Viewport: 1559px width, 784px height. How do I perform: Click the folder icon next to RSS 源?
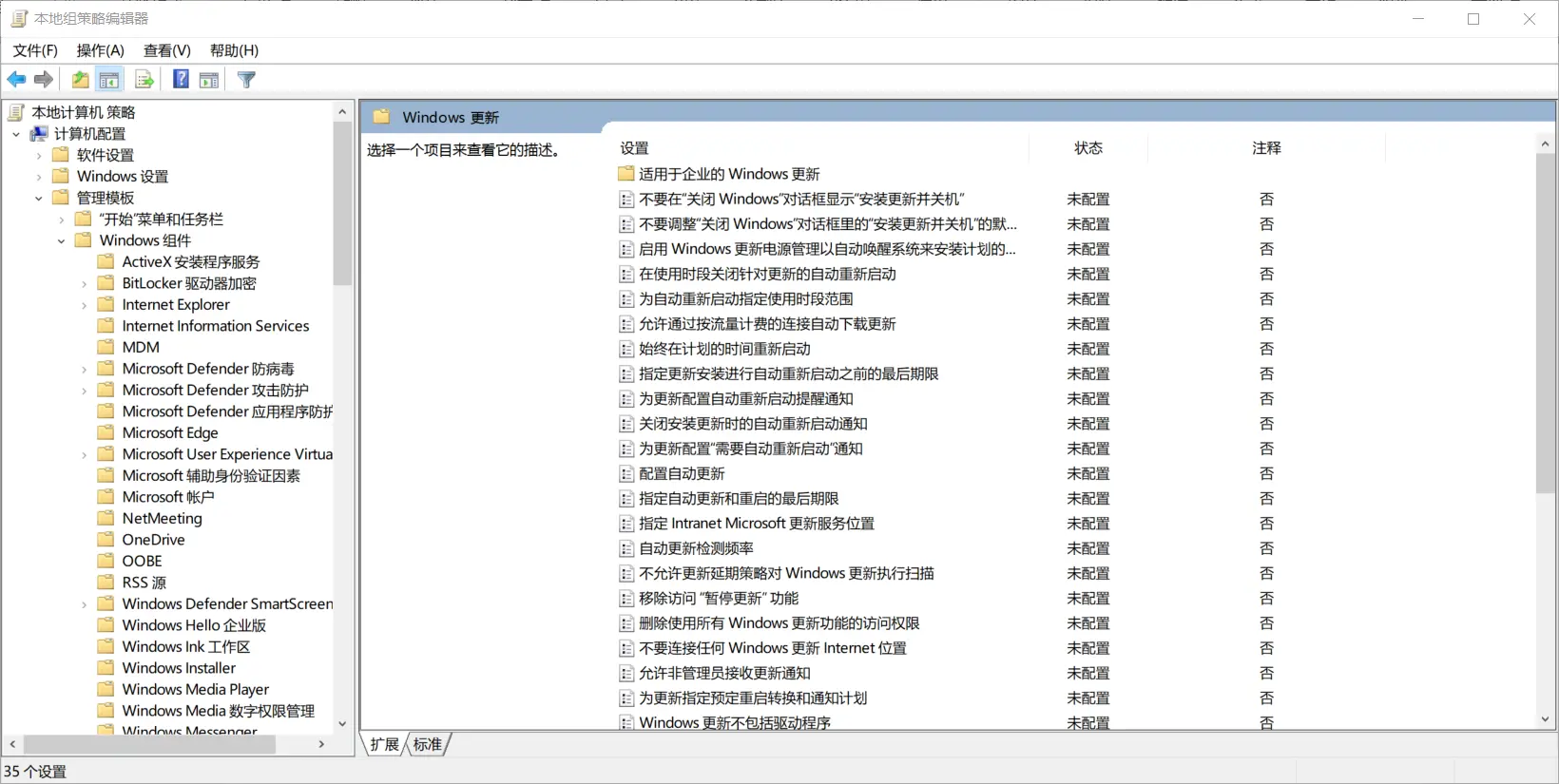[106, 583]
